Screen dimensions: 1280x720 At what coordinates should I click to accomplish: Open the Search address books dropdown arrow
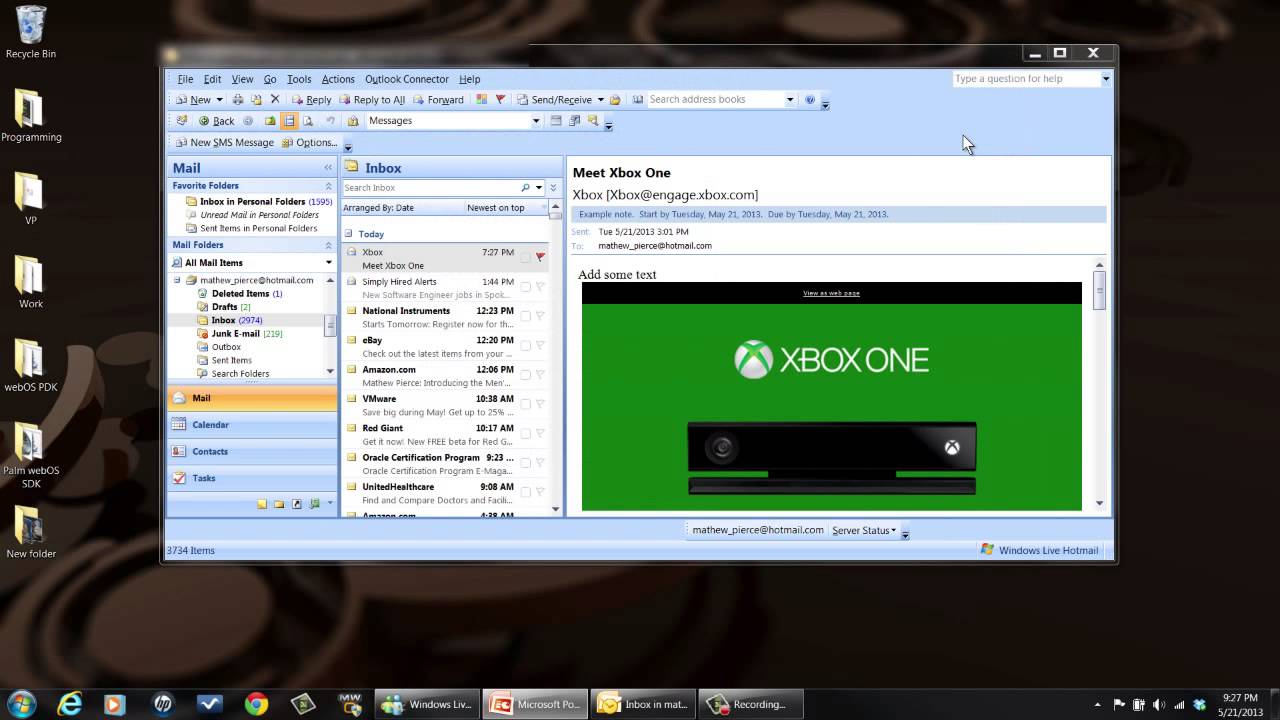789,100
